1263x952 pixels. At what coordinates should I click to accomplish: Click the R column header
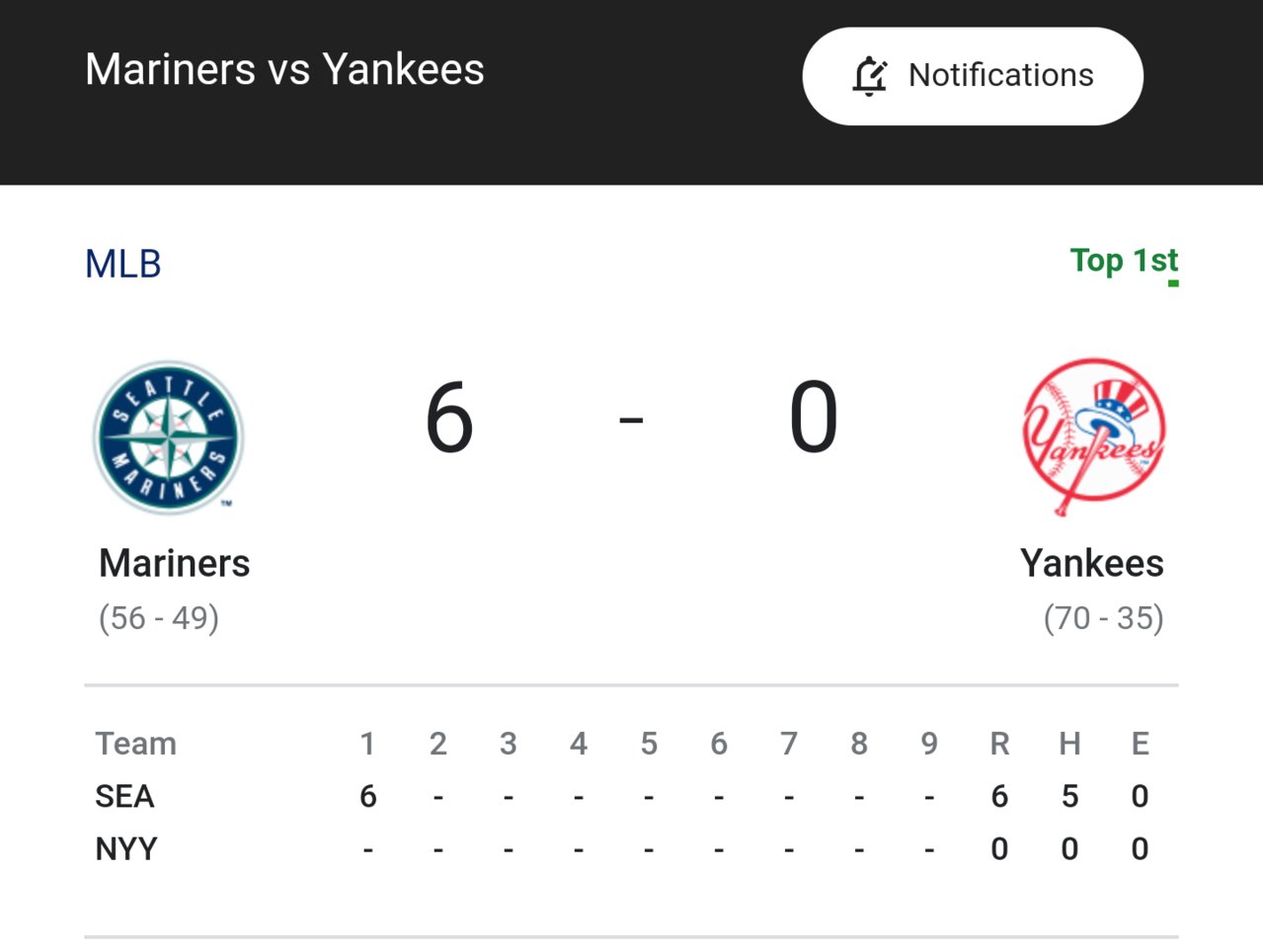[999, 744]
